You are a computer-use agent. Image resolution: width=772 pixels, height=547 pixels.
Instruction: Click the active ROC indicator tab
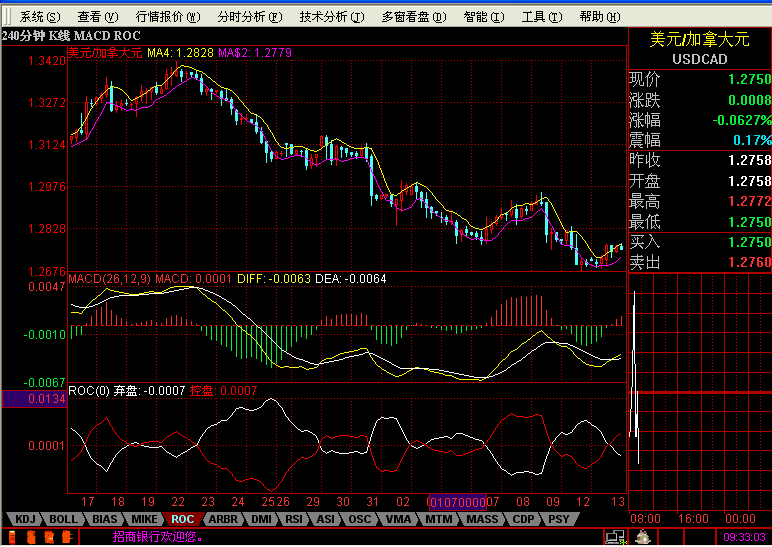(183, 519)
